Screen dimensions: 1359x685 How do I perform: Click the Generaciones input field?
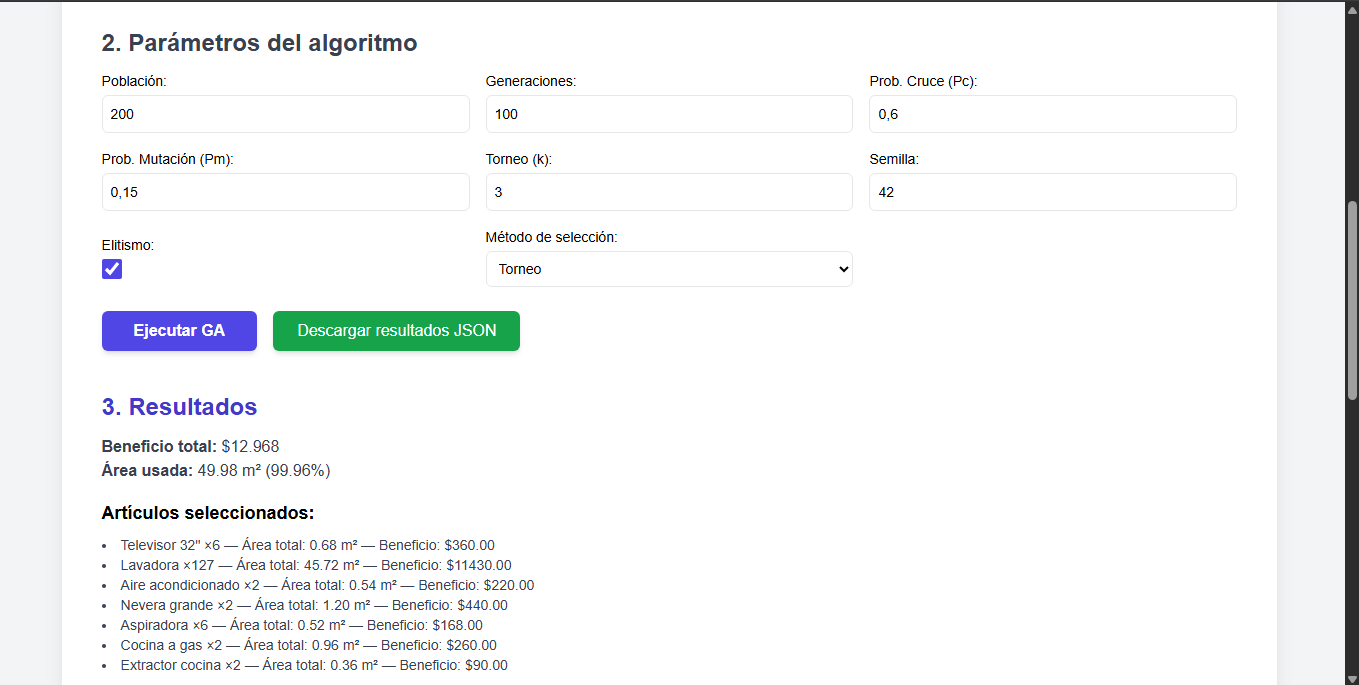(x=668, y=114)
